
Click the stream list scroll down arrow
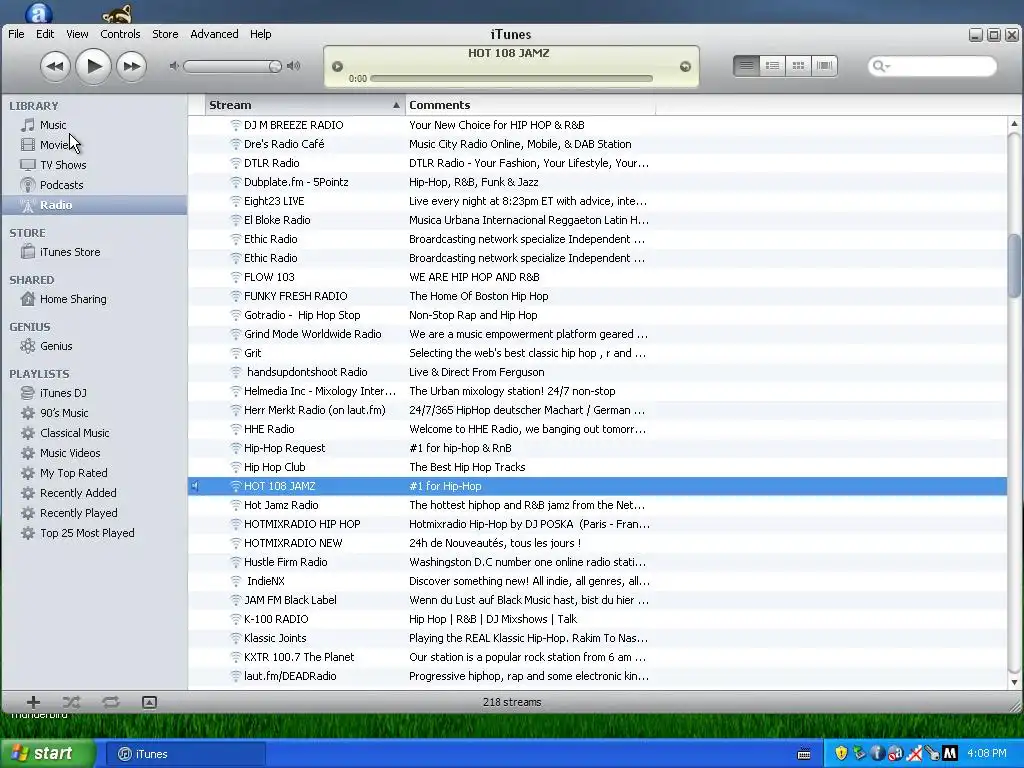point(1014,682)
